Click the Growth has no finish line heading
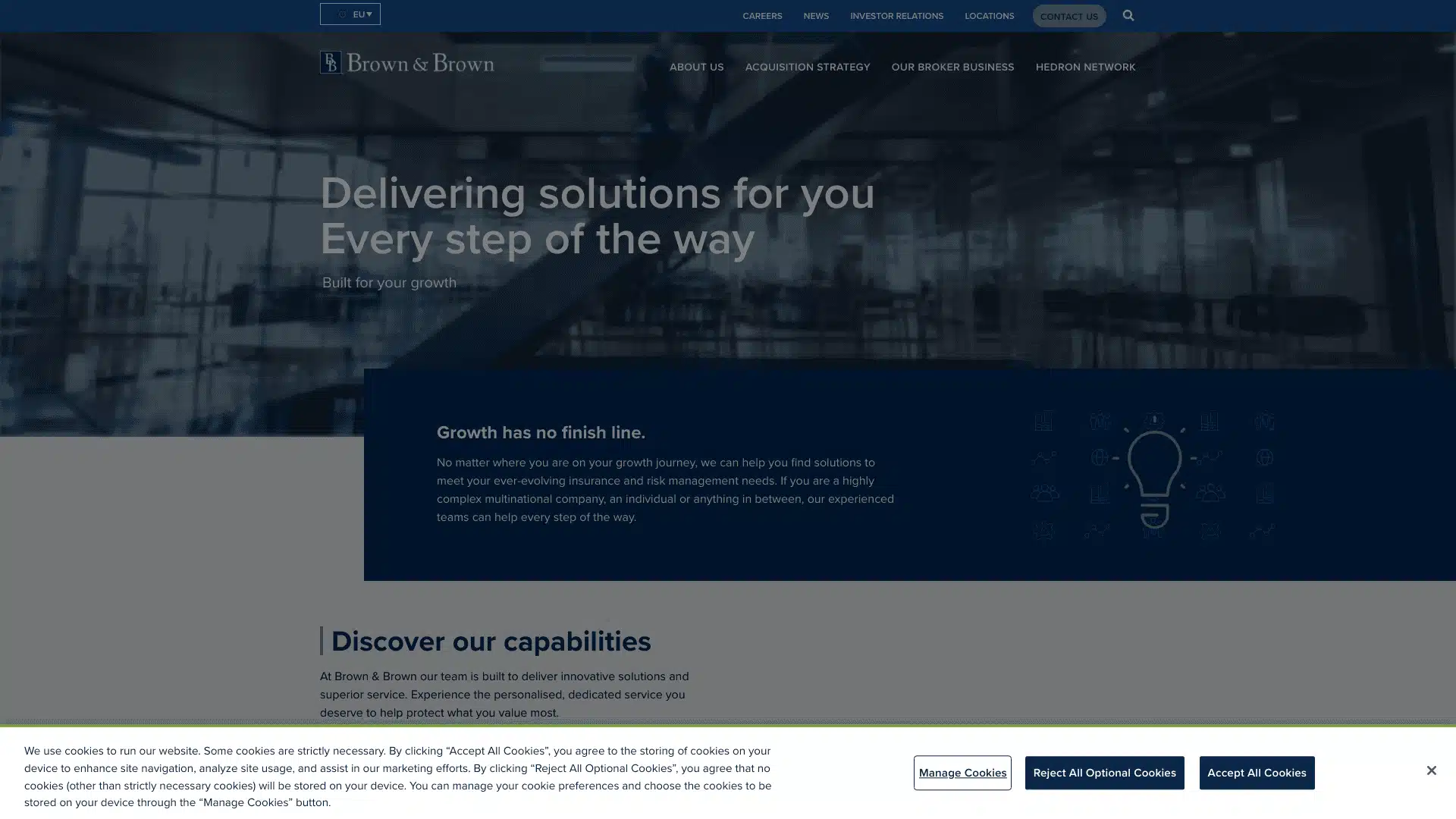 click(541, 432)
